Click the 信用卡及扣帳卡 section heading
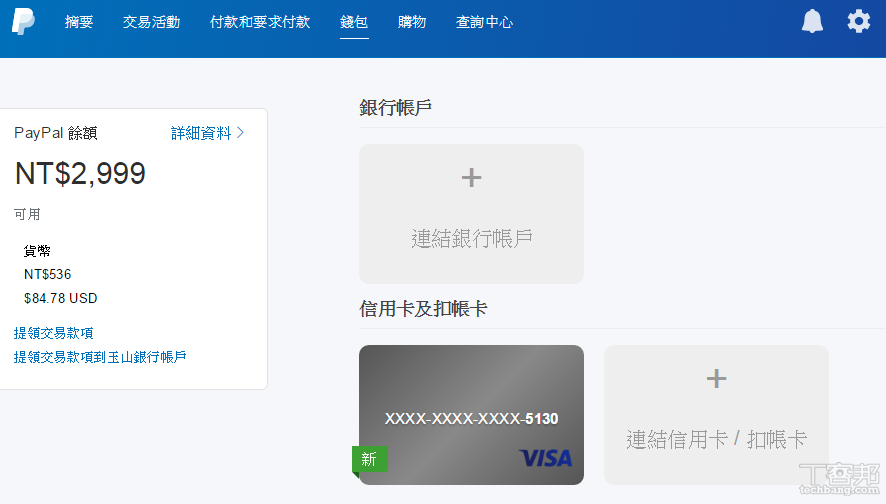Screen dimensions: 886x504 point(423,309)
